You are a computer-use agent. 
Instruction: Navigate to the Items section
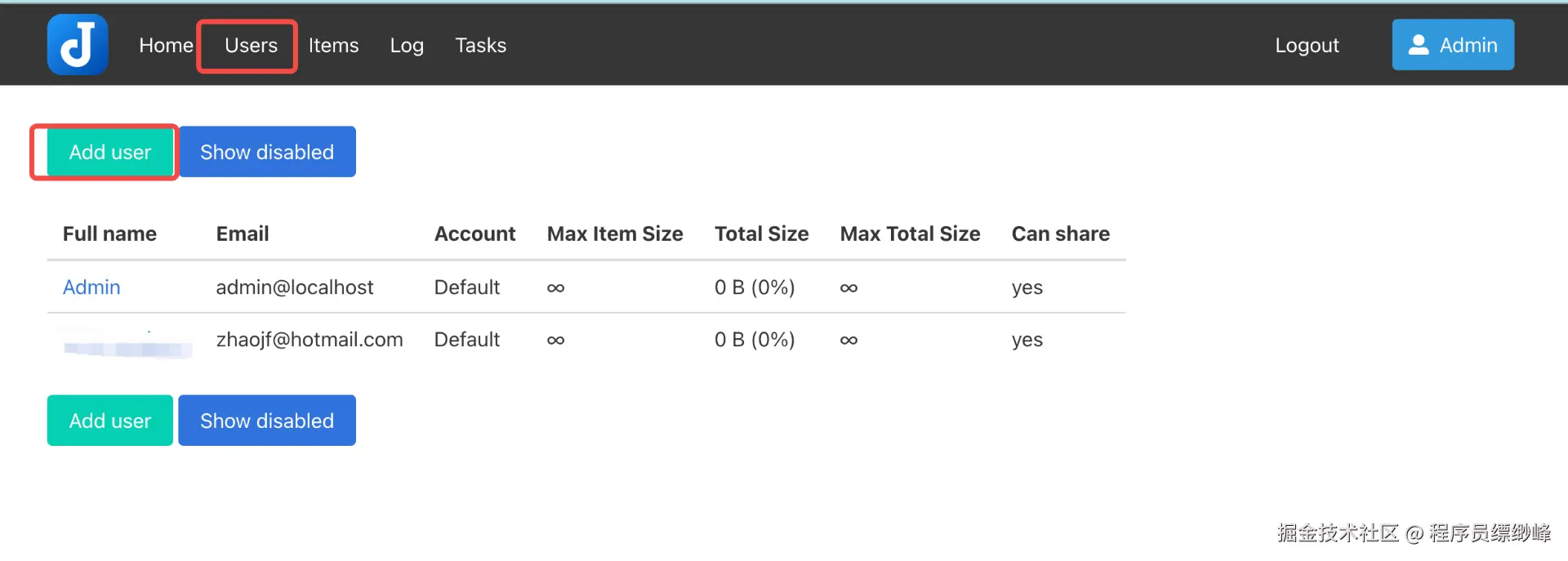click(333, 46)
